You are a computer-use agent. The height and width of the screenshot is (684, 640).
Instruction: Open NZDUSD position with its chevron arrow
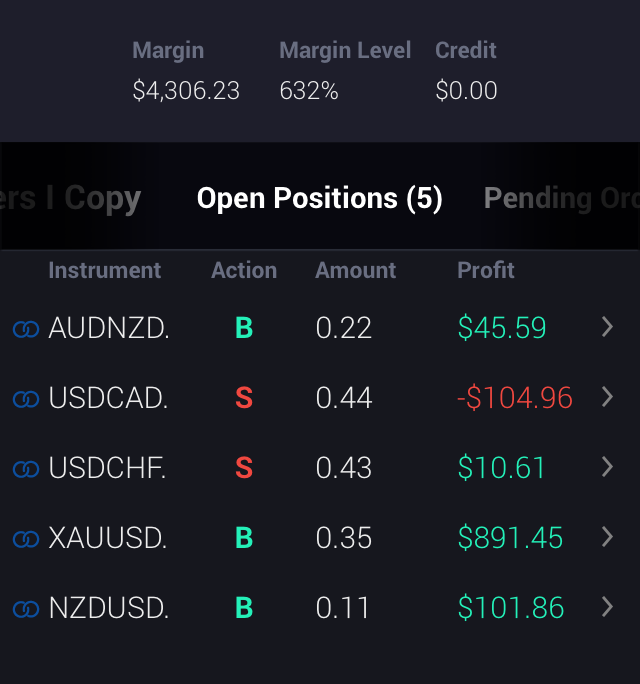[607, 607]
